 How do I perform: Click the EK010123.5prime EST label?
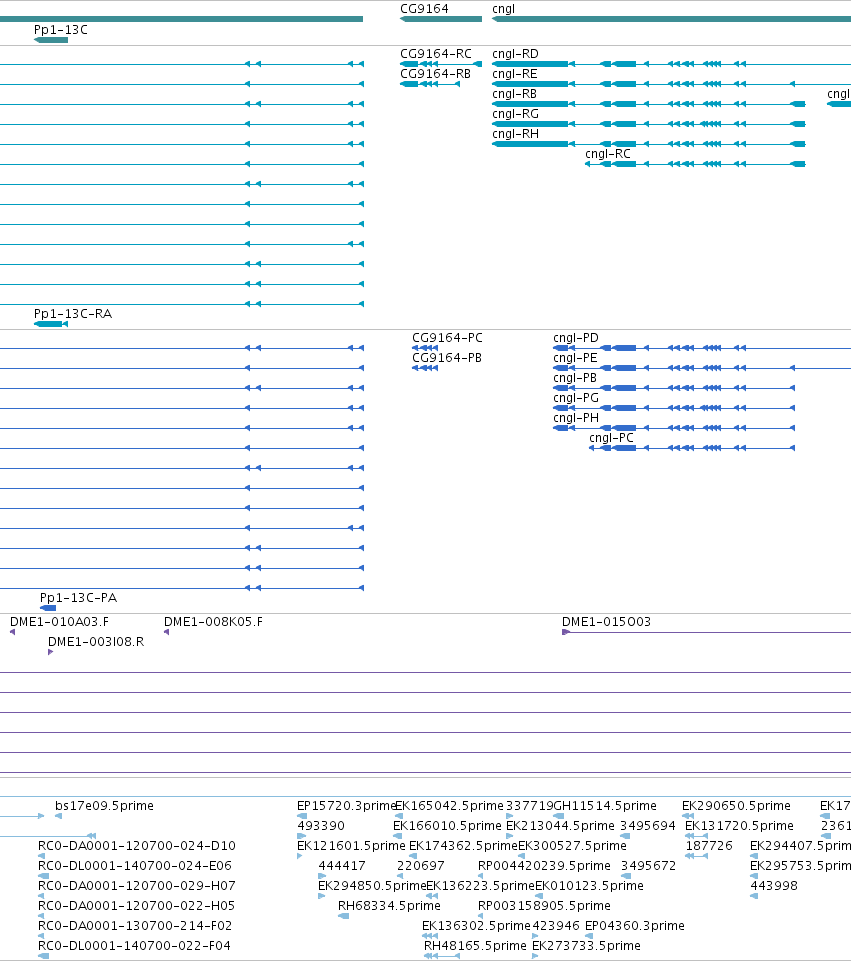click(589, 886)
